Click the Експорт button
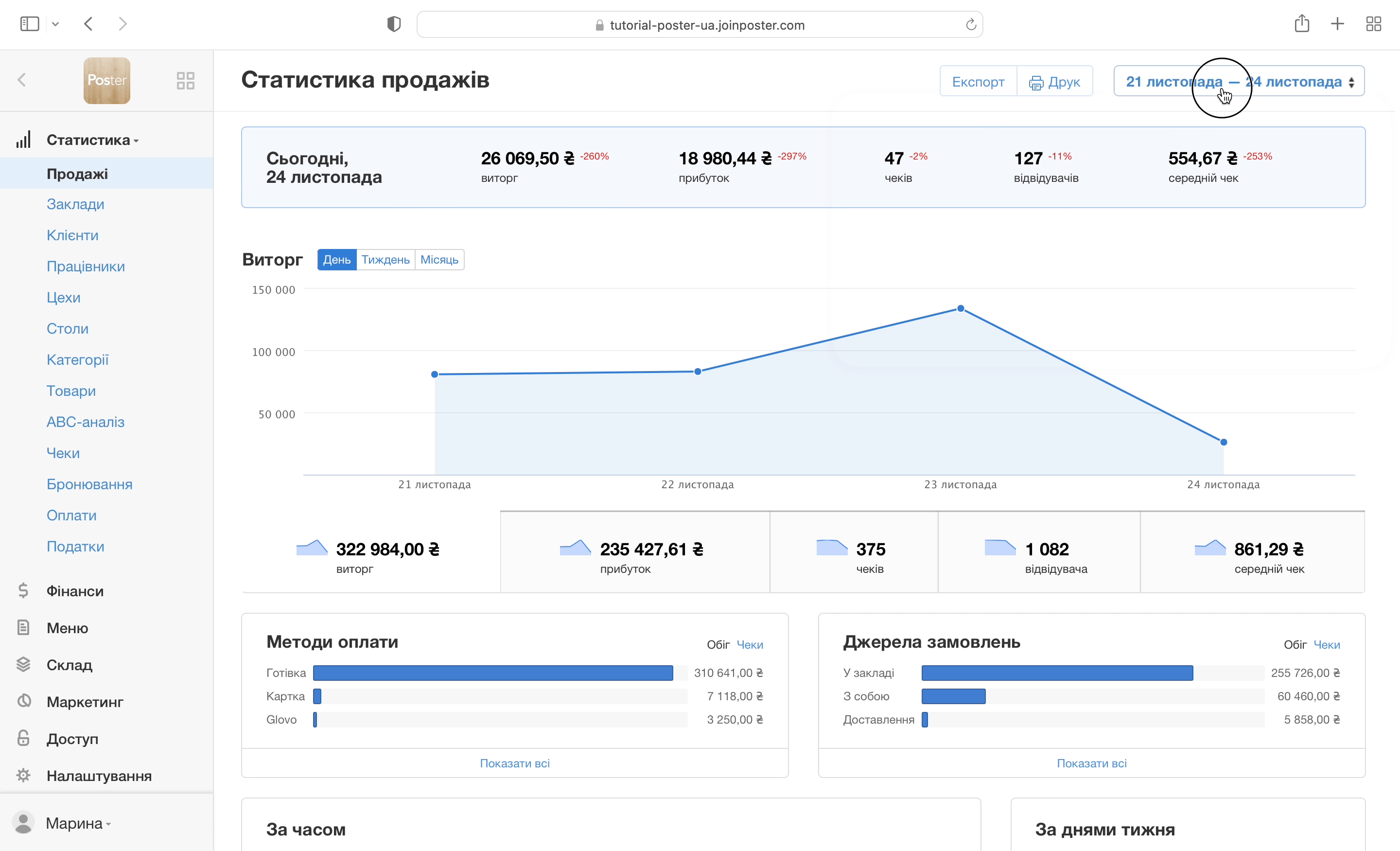The width and height of the screenshot is (1400, 851). click(x=978, y=81)
